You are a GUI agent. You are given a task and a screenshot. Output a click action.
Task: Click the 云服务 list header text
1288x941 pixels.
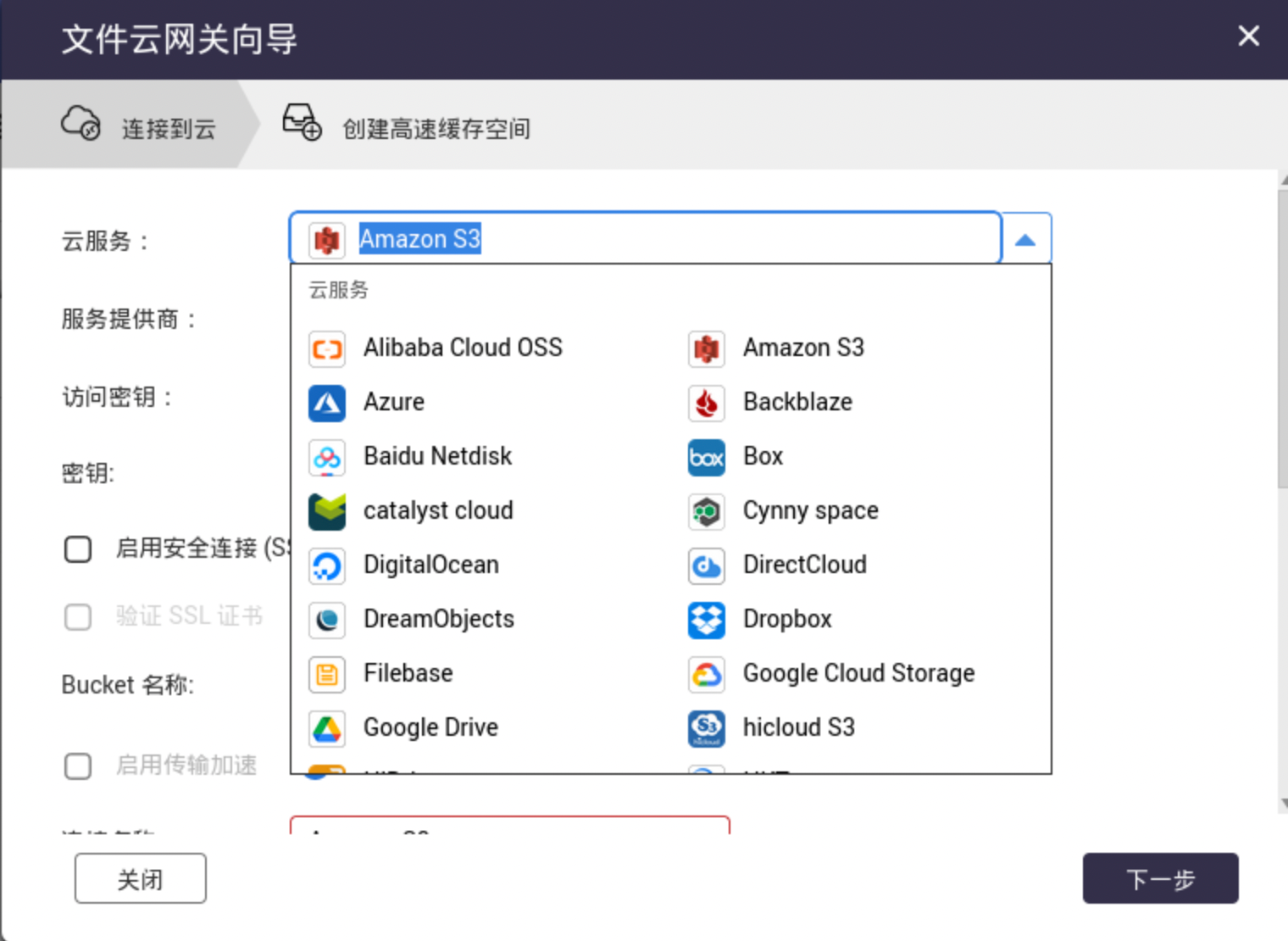pos(339,290)
